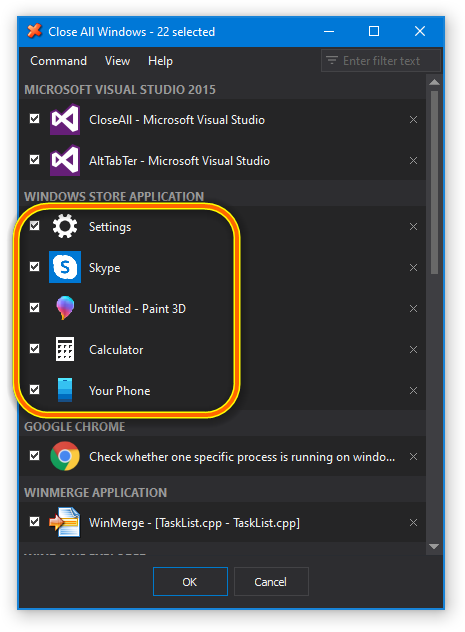
Task: Select the 'Your Phone' title text
Action: (120, 391)
